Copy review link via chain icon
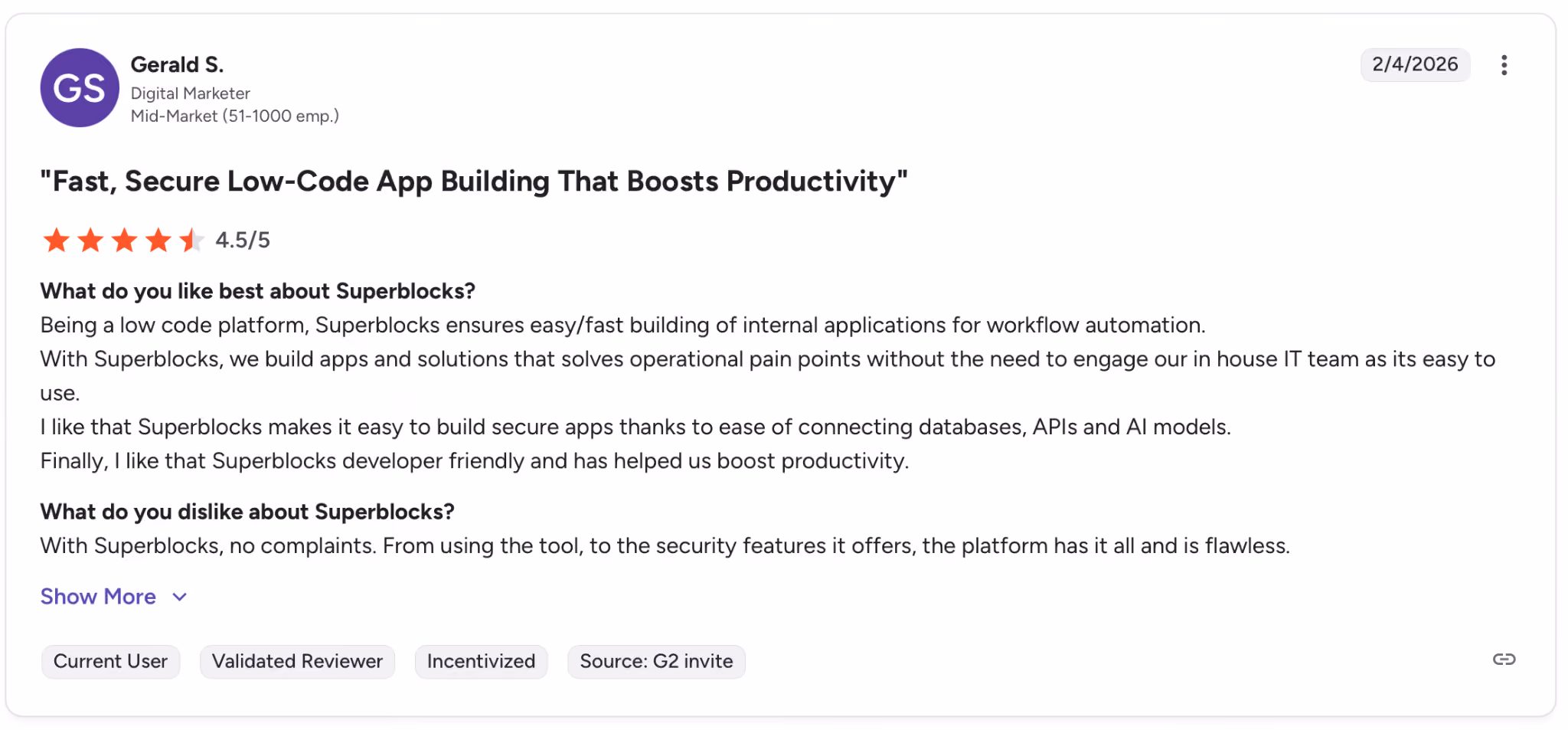The width and height of the screenshot is (1568, 730). pyautogui.click(x=1504, y=660)
